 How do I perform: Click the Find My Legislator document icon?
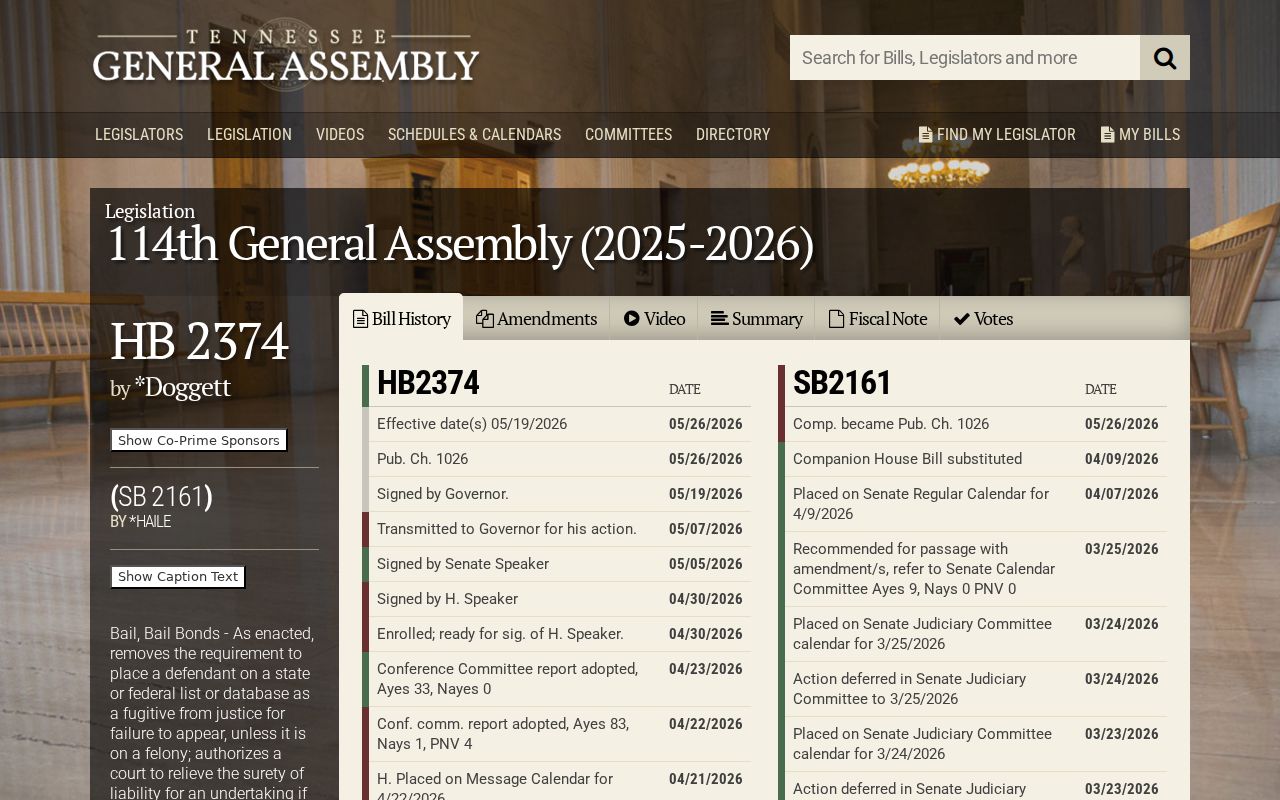click(925, 134)
